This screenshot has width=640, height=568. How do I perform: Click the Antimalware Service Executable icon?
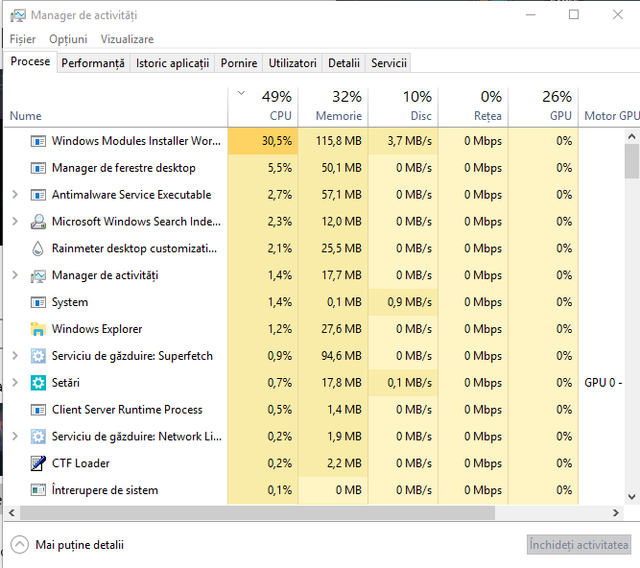pyautogui.click(x=38, y=195)
